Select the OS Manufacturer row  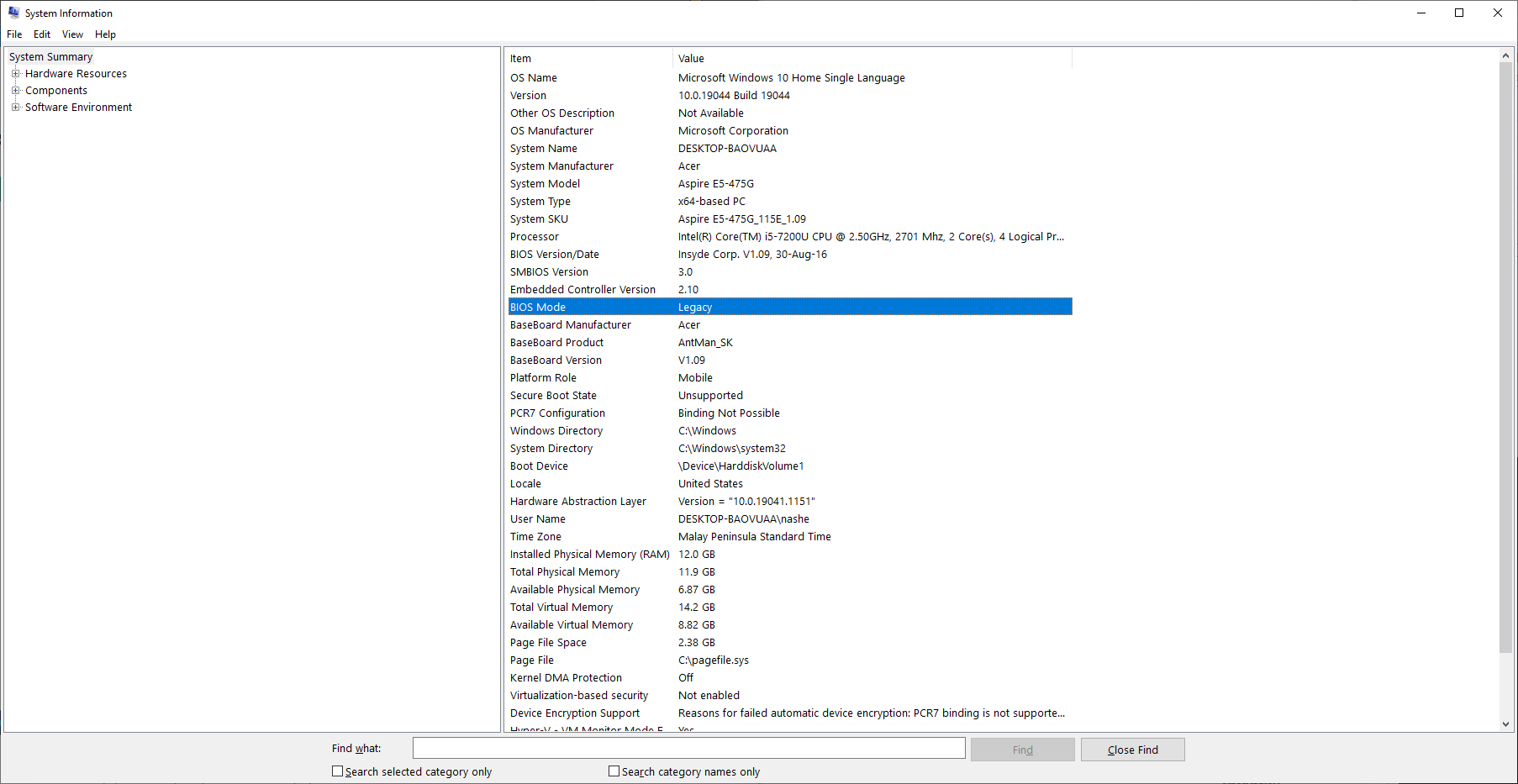coord(790,131)
